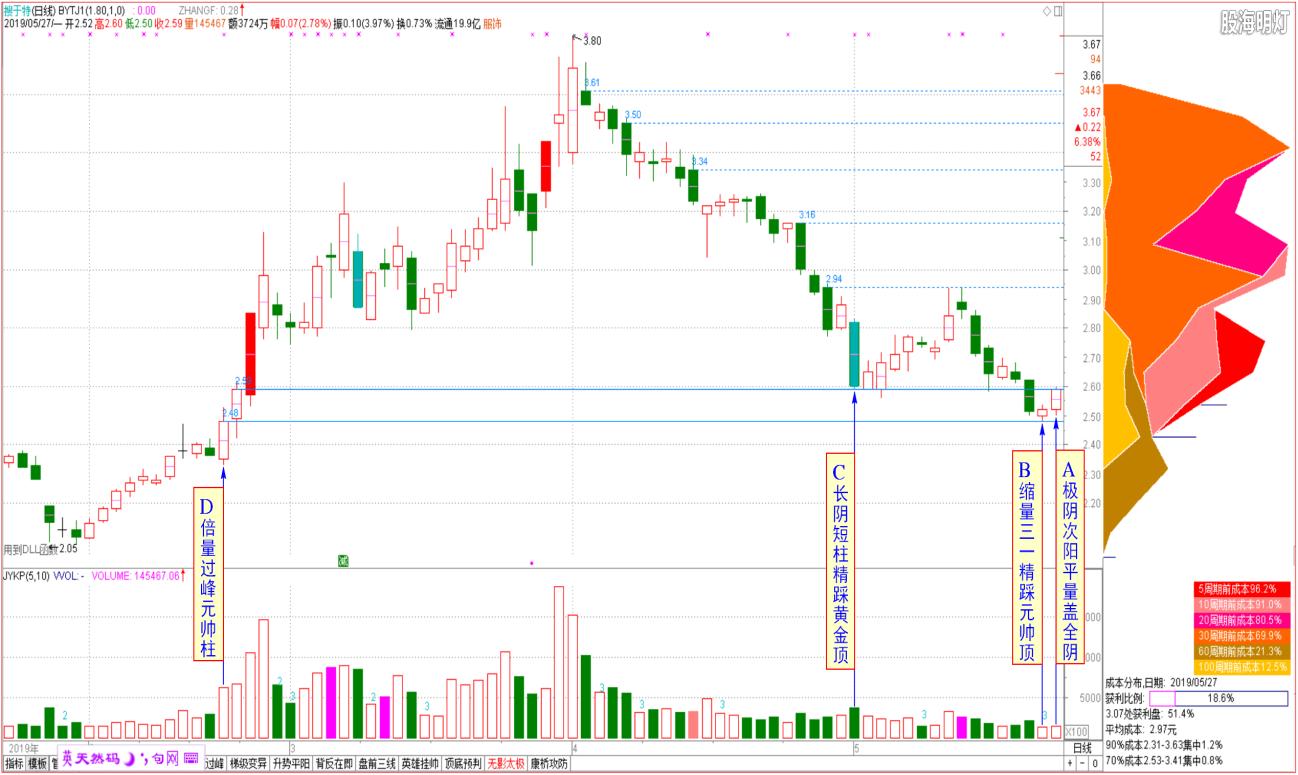Click the 3443 value on the price axis
This screenshot has height=775, width=1298.
pyautogui.click(x=1090, y=90)
